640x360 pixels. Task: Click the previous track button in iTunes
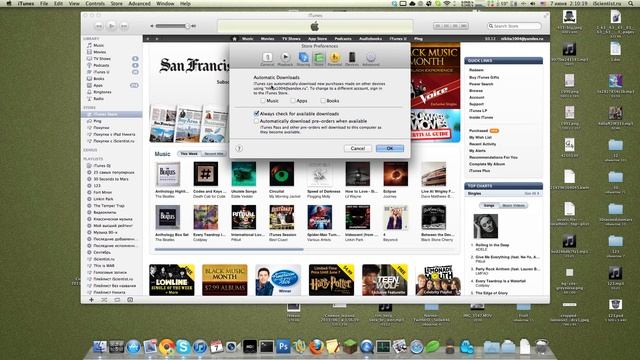tap(99, 26)
